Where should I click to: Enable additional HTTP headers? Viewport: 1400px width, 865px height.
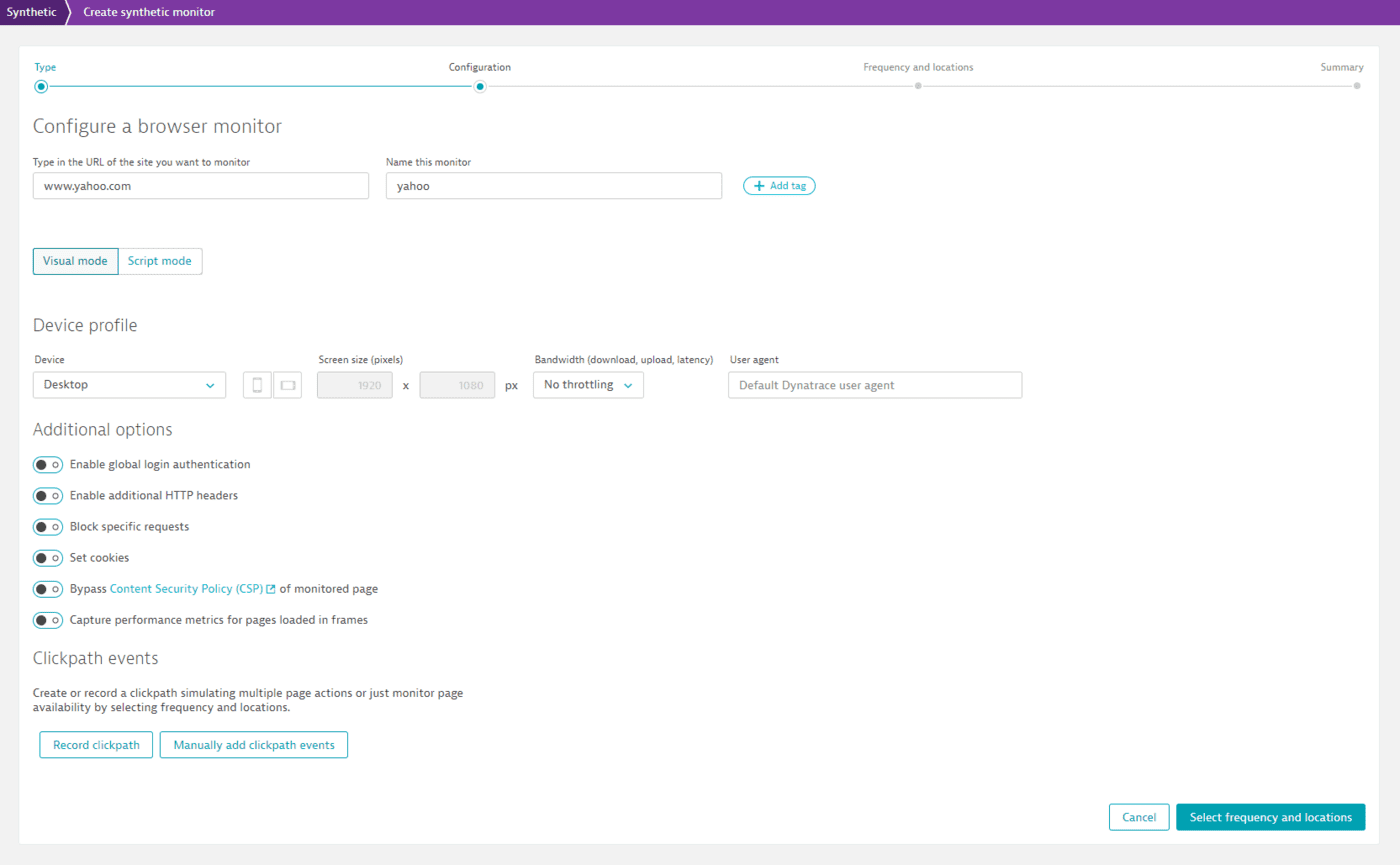pyautogui.click(x=48, y=495)
